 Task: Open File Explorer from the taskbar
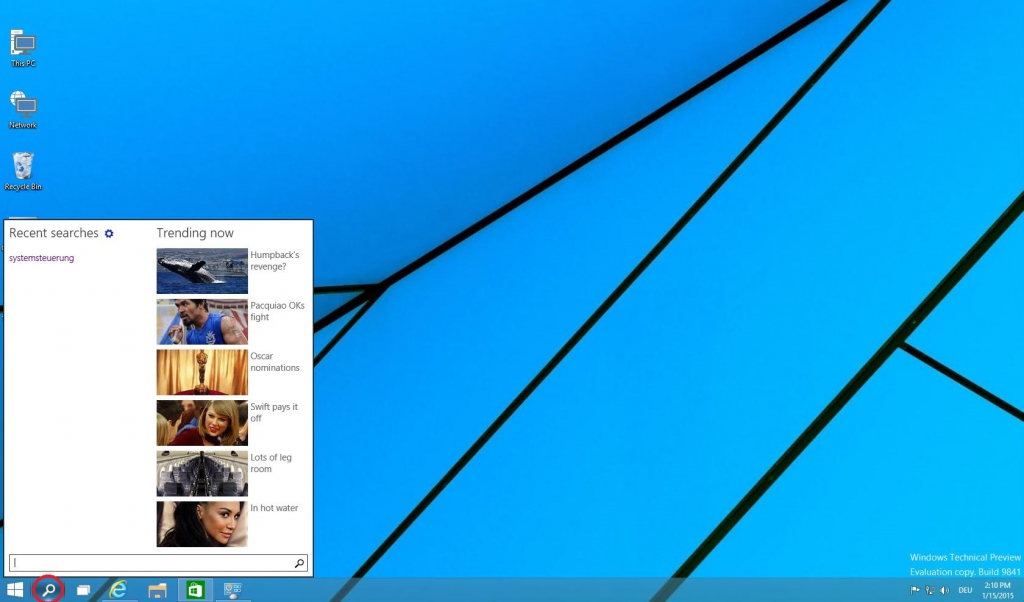[x=157, y=590]
